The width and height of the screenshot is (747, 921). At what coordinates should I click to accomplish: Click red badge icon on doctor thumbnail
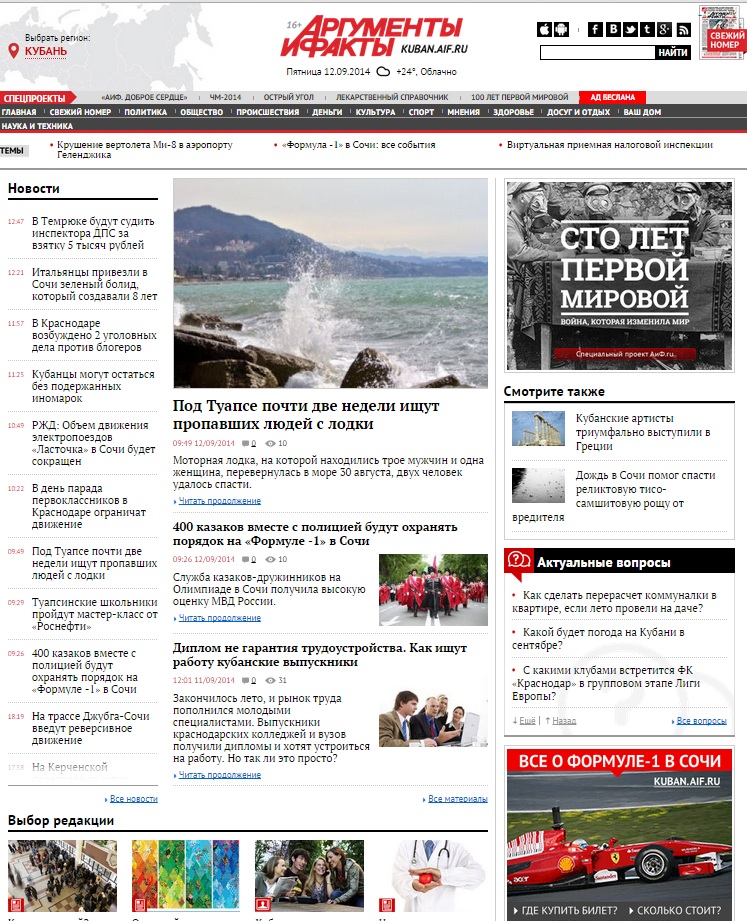point(386,904)
